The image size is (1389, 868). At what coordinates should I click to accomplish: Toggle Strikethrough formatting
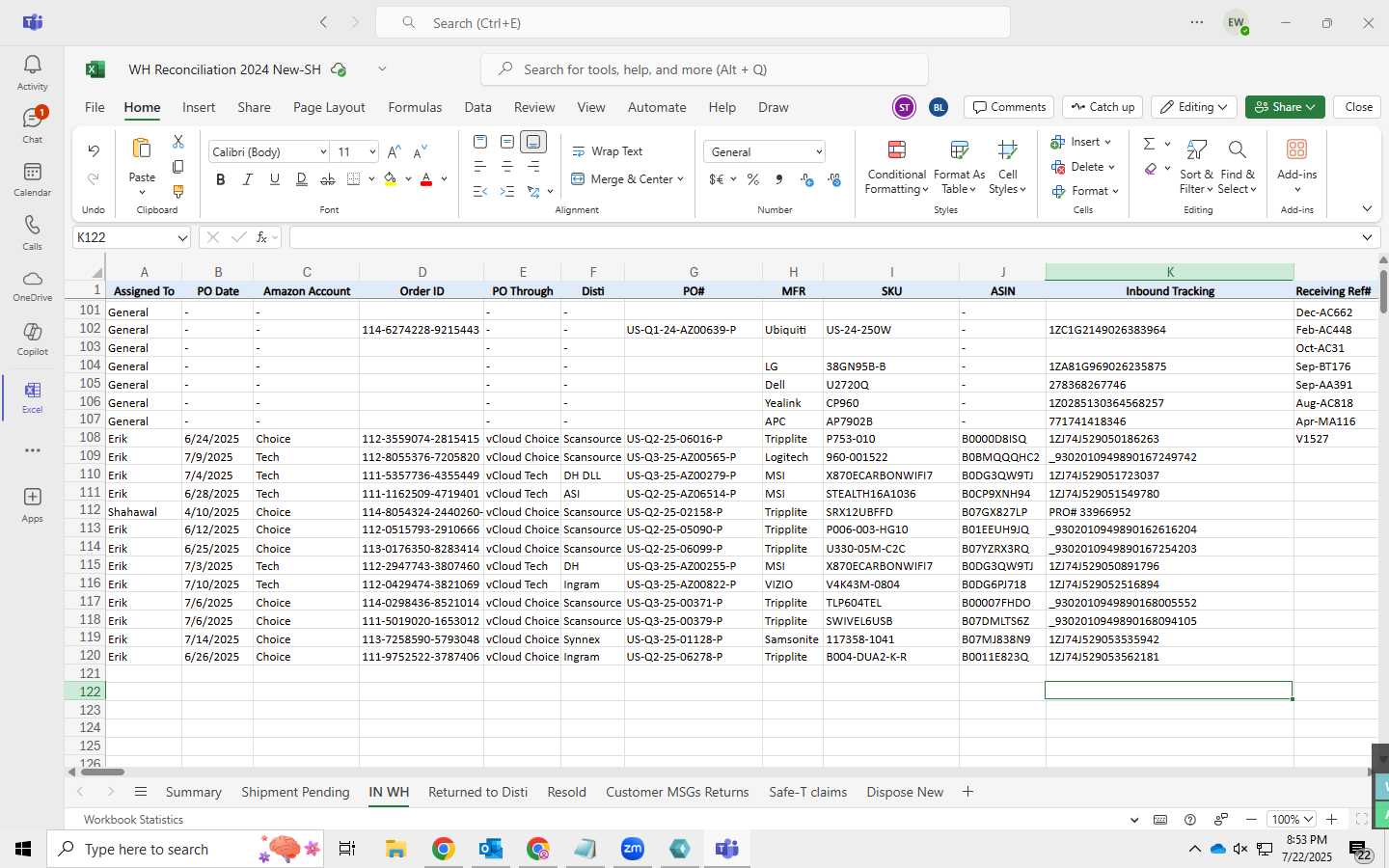(x=328, y=179)
